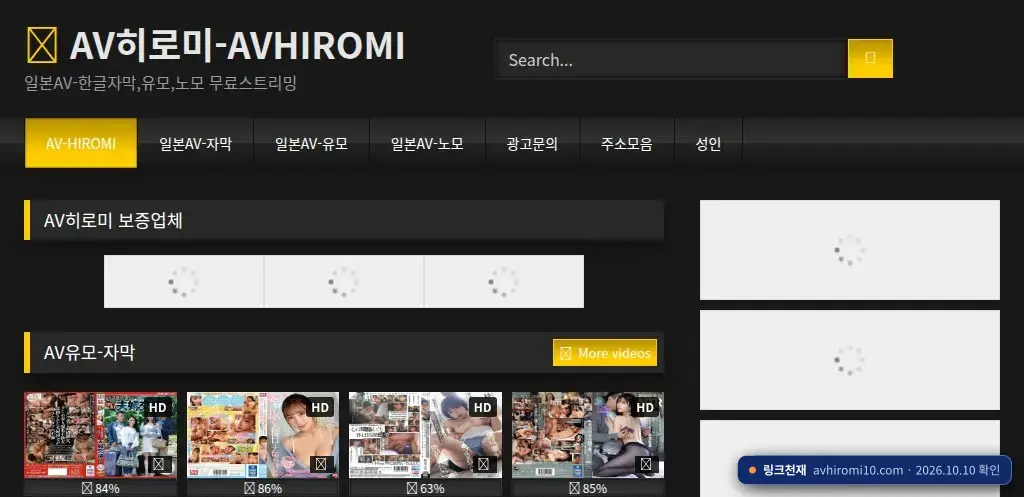This screenshot has width=1024, height=497.
Task: Focus the Search... input field
Action: [671, 59]
